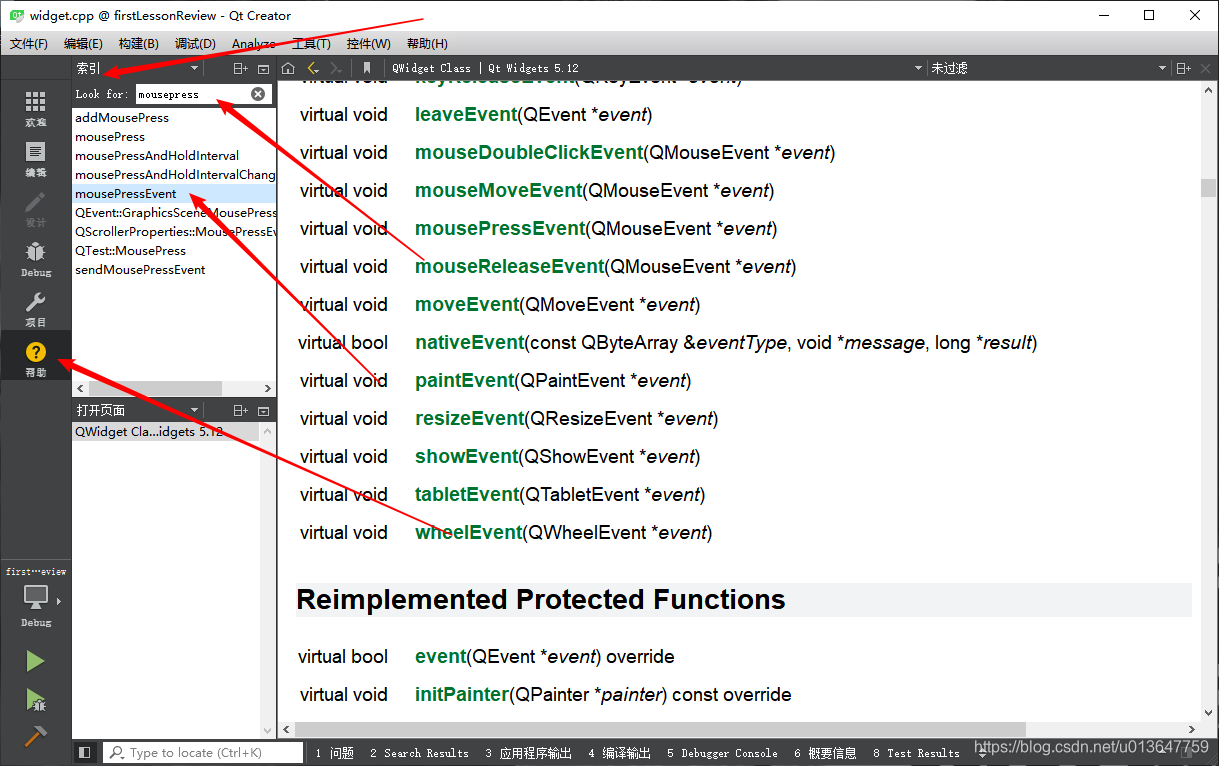1219x766 pixels.
Task: Open the open pages view dropdown
Action: click(x=138, y=410)
